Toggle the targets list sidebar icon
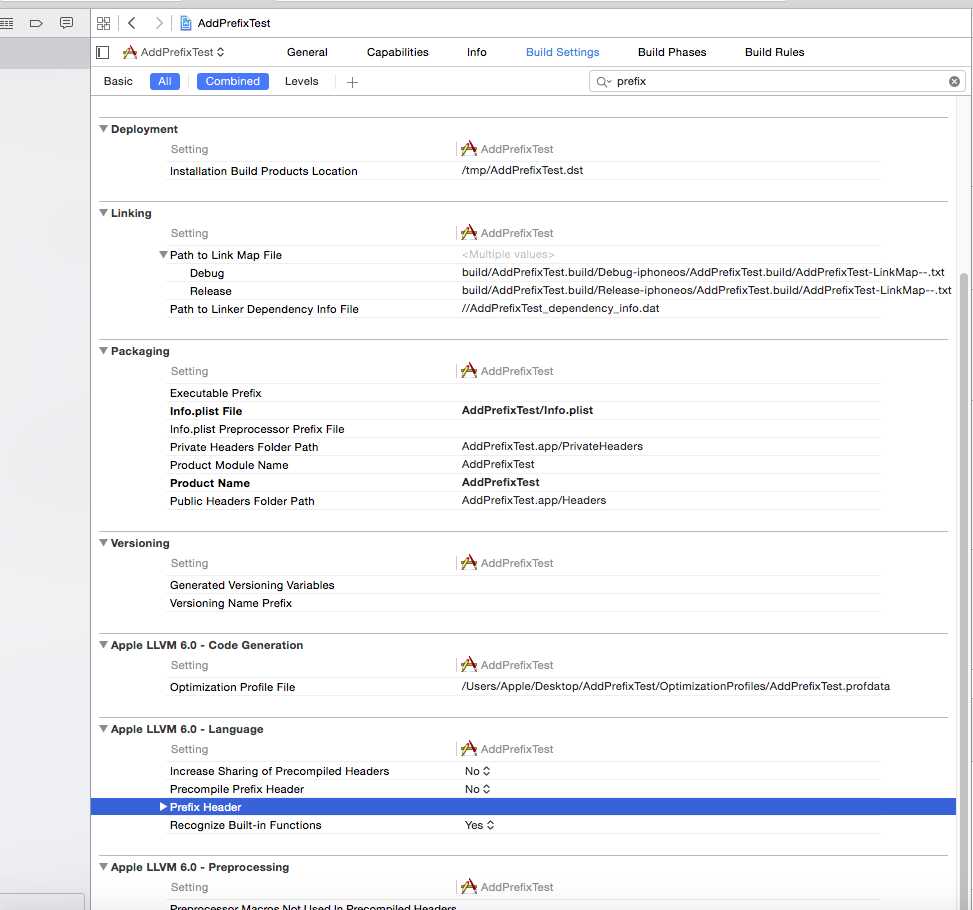 click(x=103, y=52)
